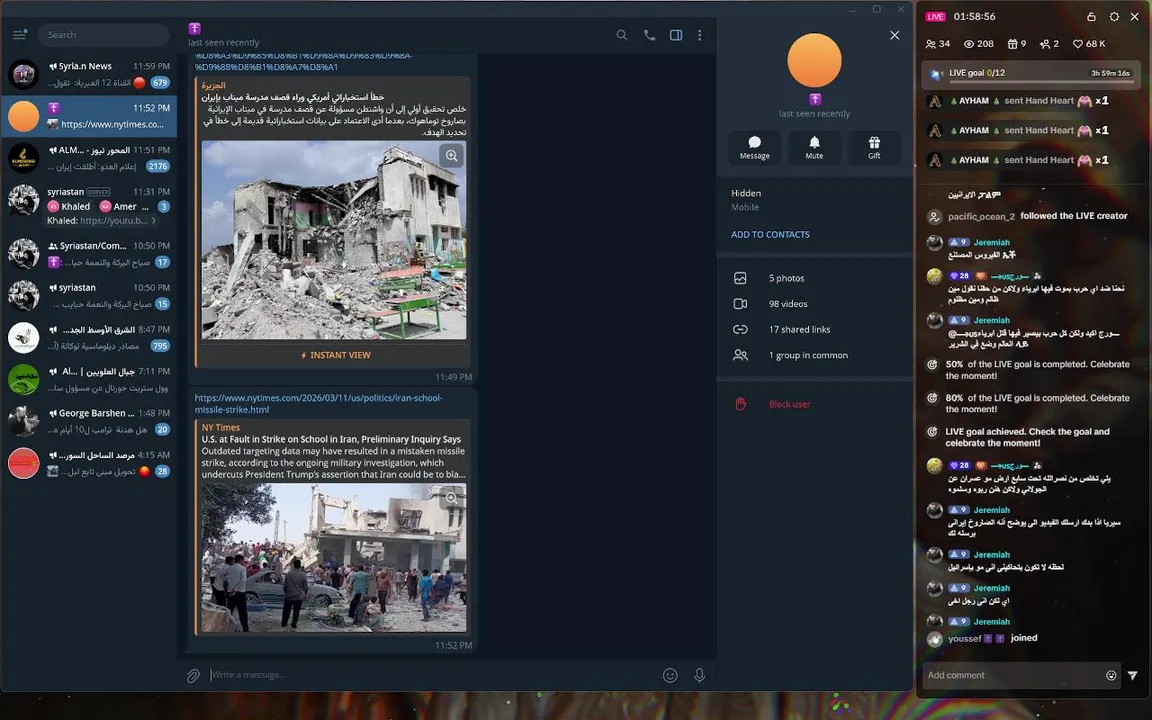
Task: Attach a file with the paperclip icon
Action: pyautogui.click(x=192, y=675)
